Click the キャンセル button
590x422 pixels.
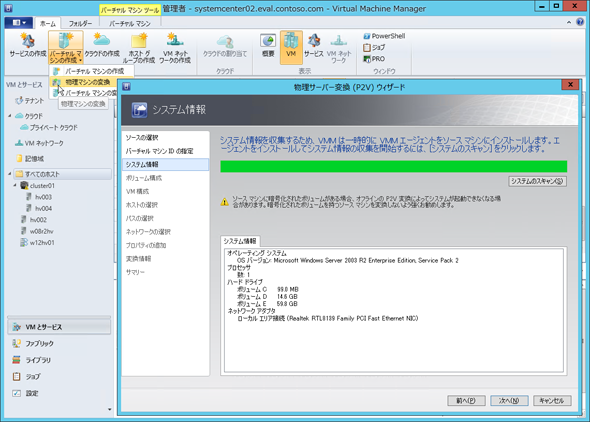click(552, 401)
